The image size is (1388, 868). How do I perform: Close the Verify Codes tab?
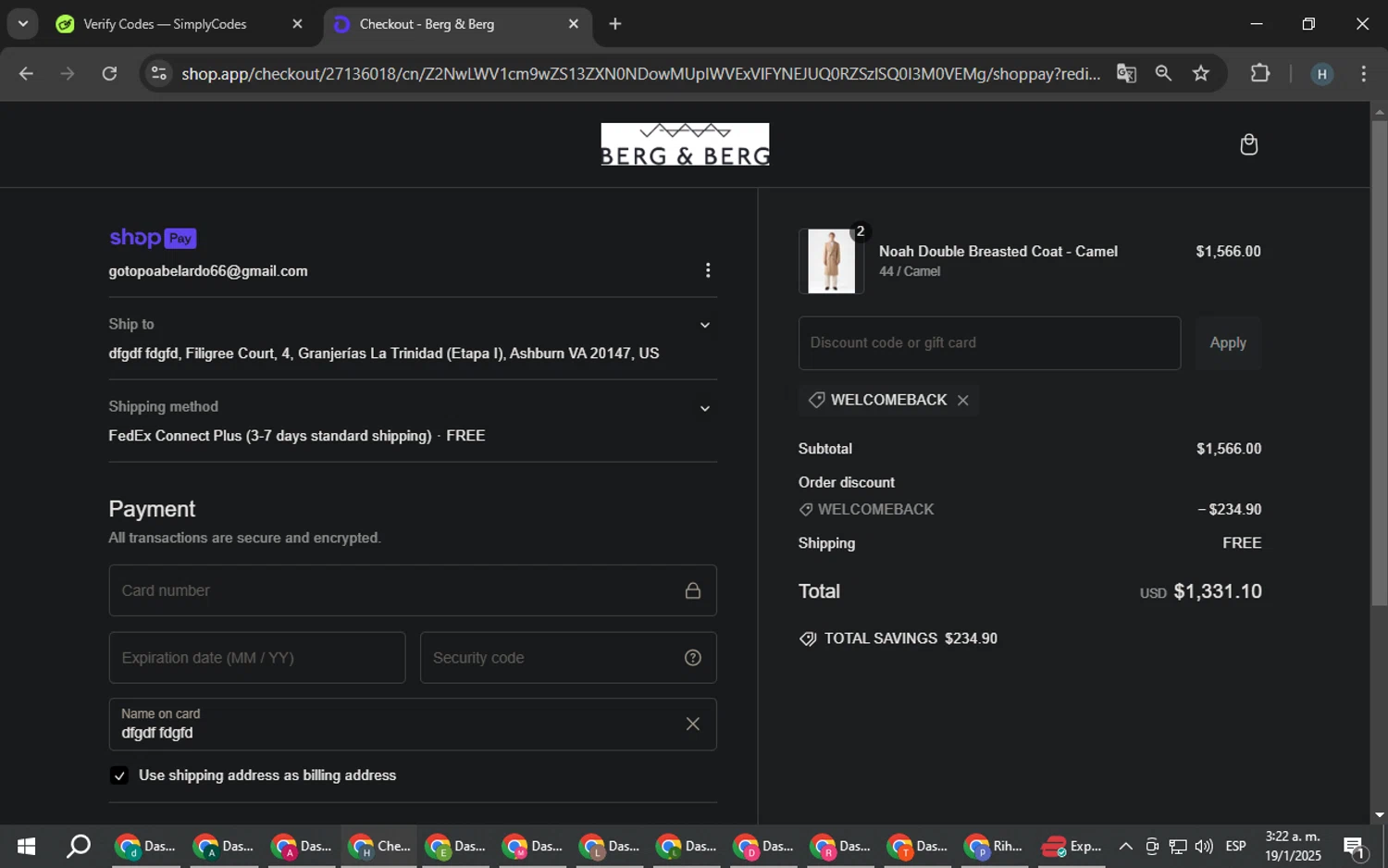pyautogui.click(x=297, y=24)
